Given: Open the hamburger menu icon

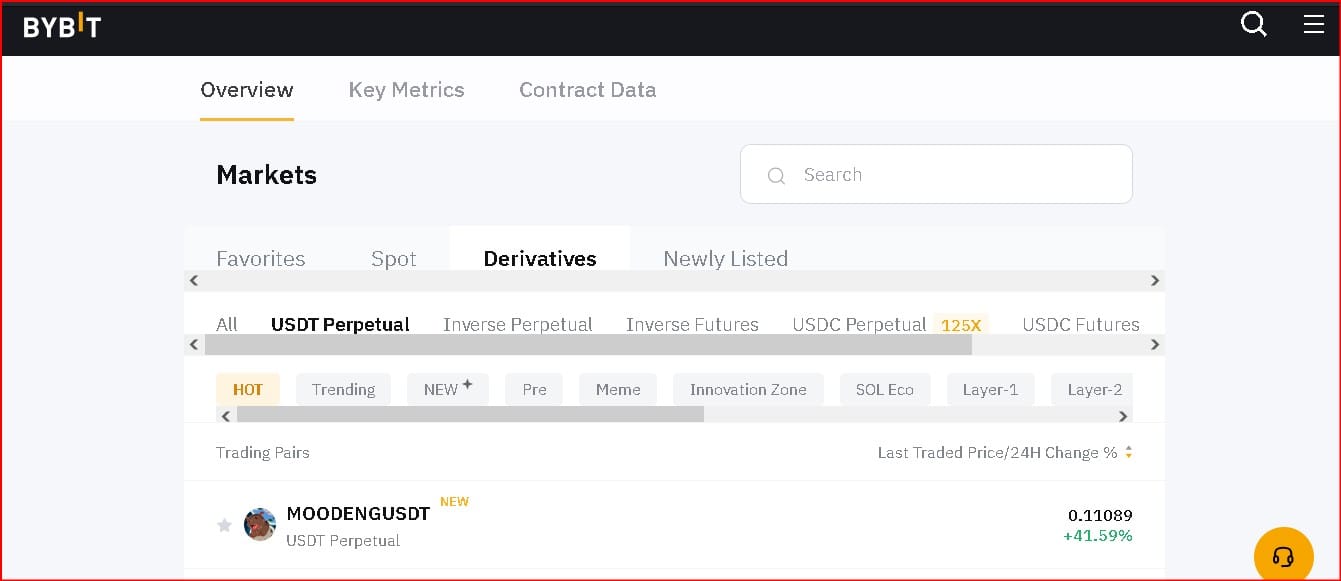Looking at the screenshot, I should pyautogui.click(x=1313, y=24).
